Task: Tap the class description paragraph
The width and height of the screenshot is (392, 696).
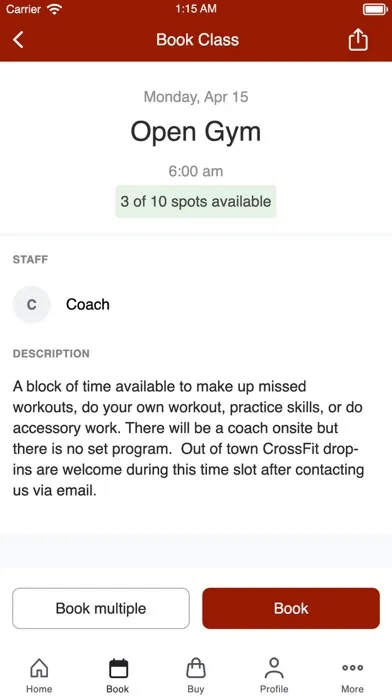Action: (189, 439)
